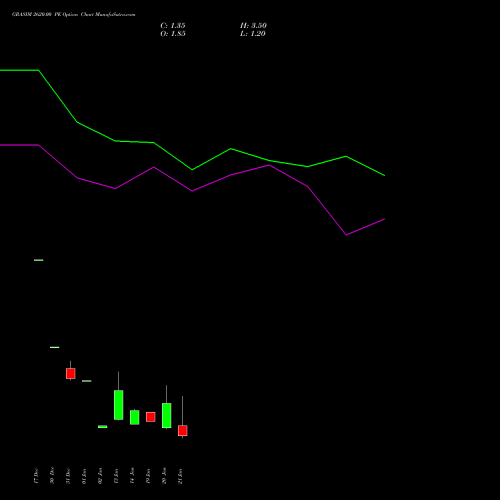Click the '02 Jan' date axis label
Image resolution: width=500 pixels, height=500 pixels.
[100, 476]
